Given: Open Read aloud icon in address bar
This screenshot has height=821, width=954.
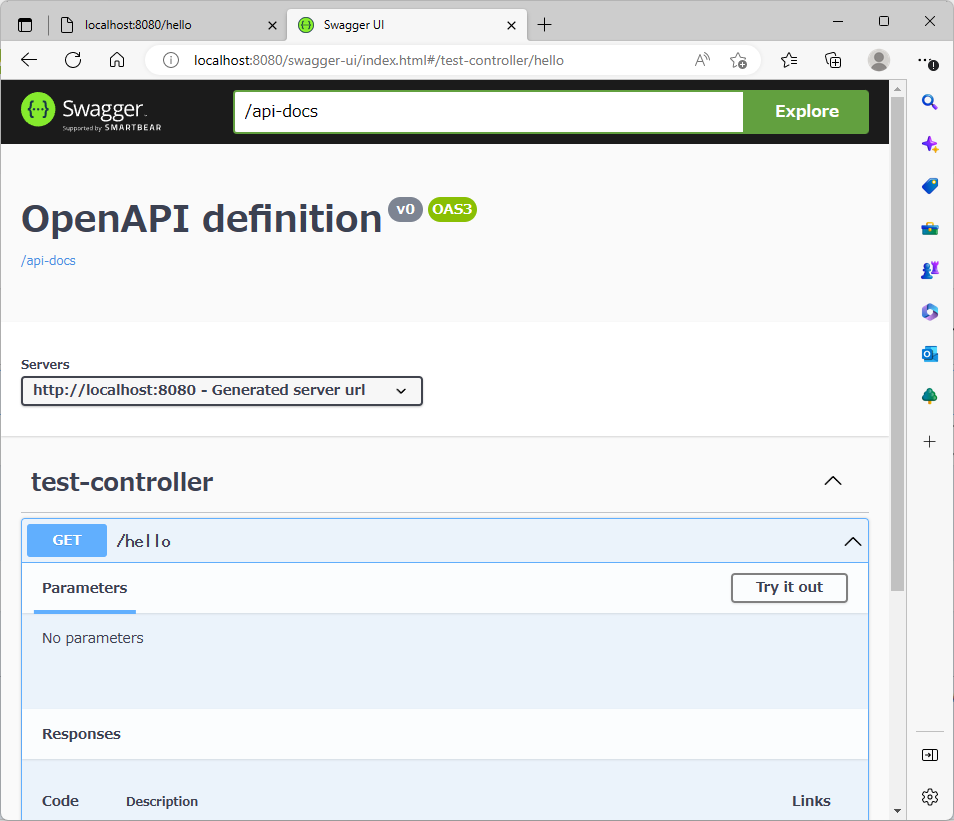Looking at the screenshot, I should (x=702, y=60).
